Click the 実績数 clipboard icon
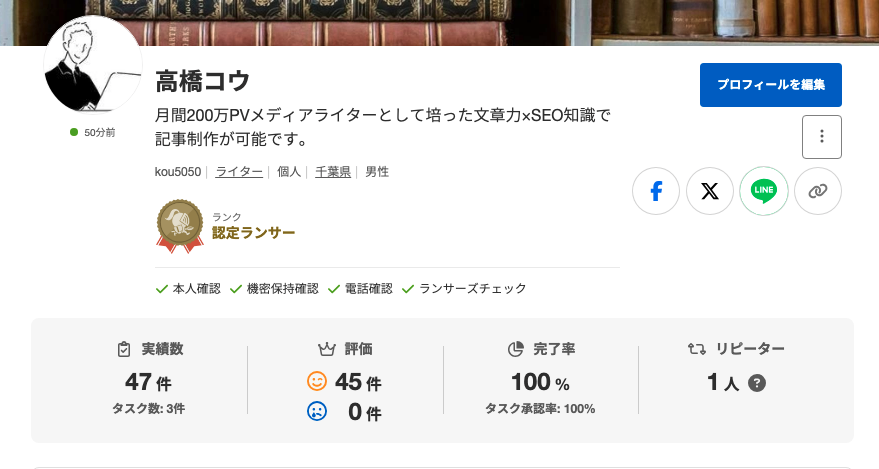This screenshot has height=469, width=879. [x=124, y=350]
